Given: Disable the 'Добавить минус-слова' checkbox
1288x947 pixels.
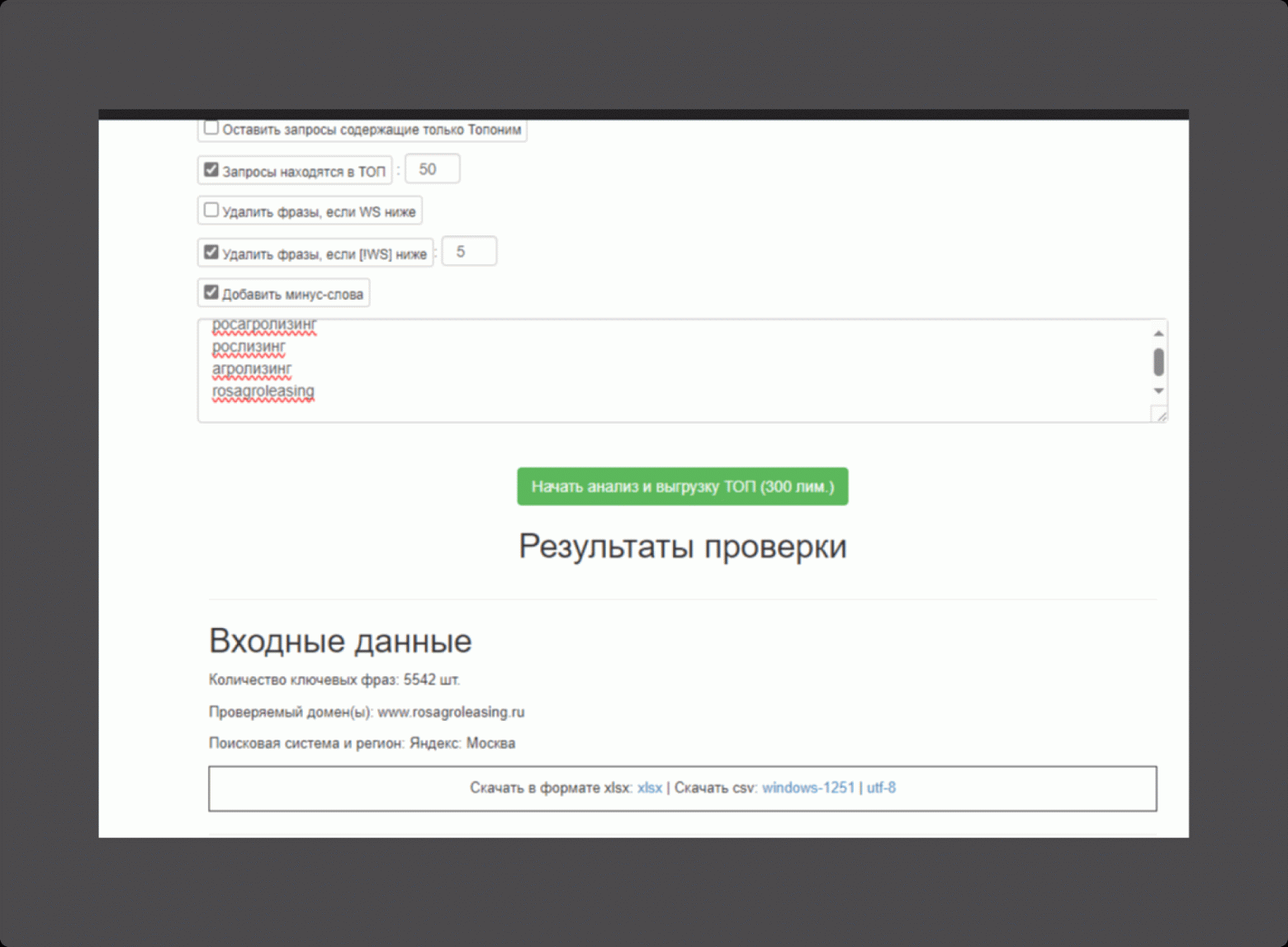Looking at the screenshot, I should pos(211,292).
